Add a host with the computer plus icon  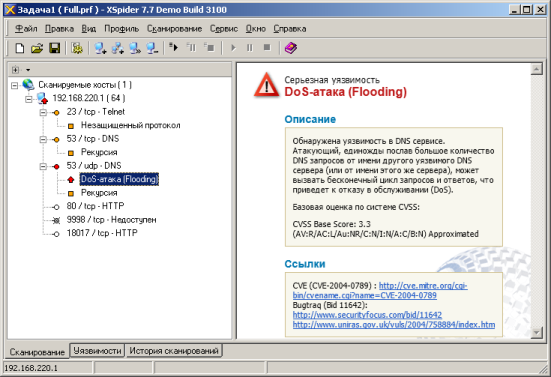pos(101,48)
